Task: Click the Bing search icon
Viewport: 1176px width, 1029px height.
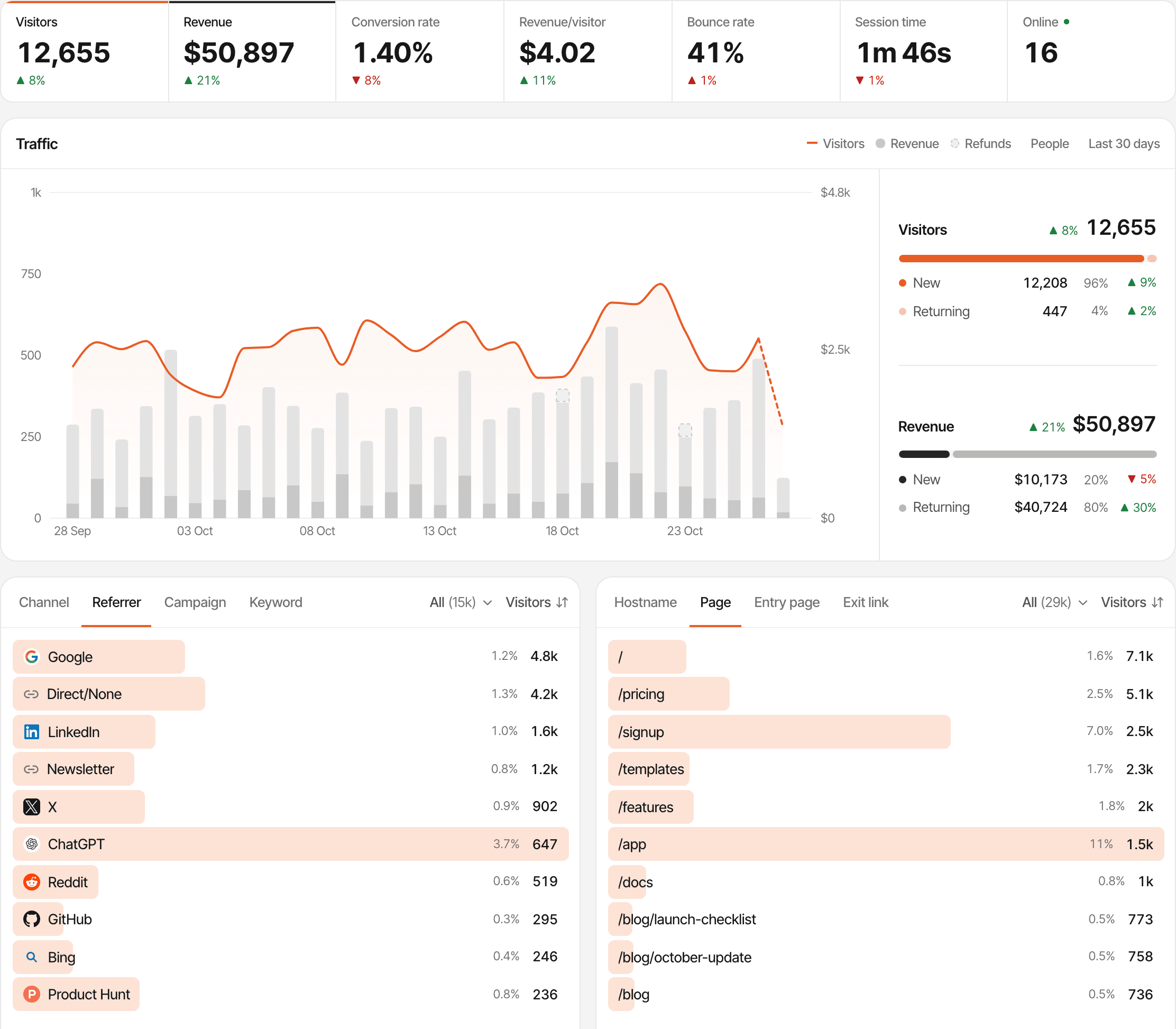Action: click(32, 957)
